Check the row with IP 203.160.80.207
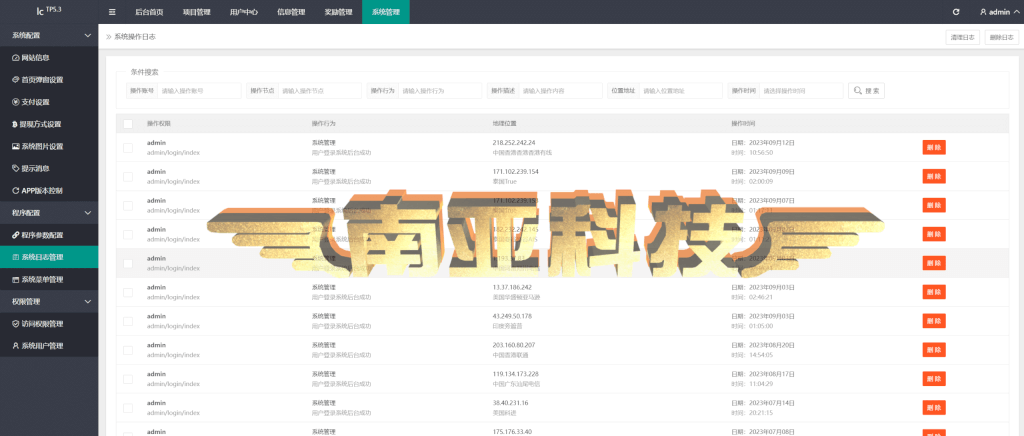Image resolution: width=1024 pixels, height=436 pixels. pos(127,350)
